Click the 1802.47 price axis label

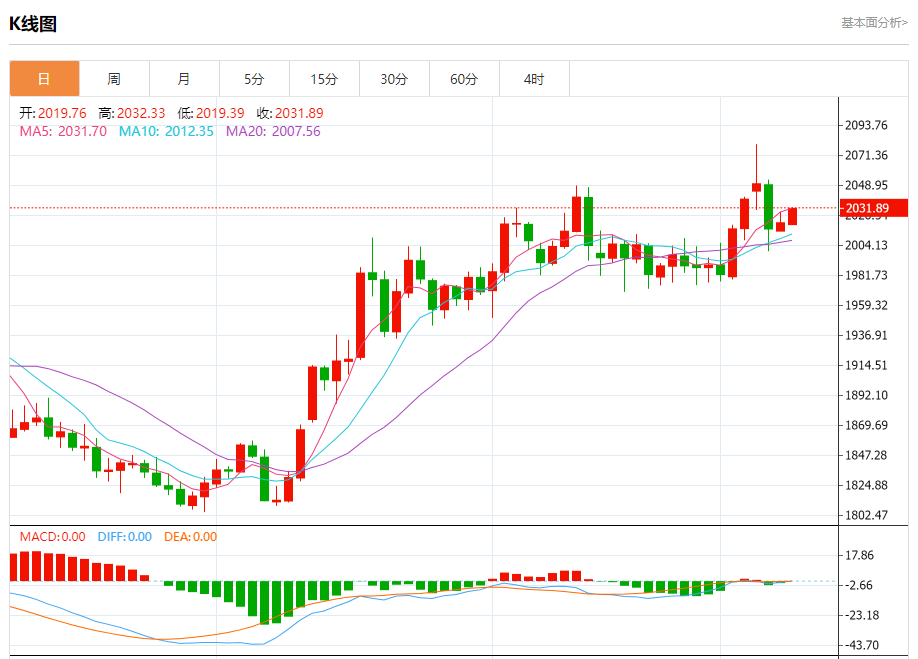click(866, 515)
